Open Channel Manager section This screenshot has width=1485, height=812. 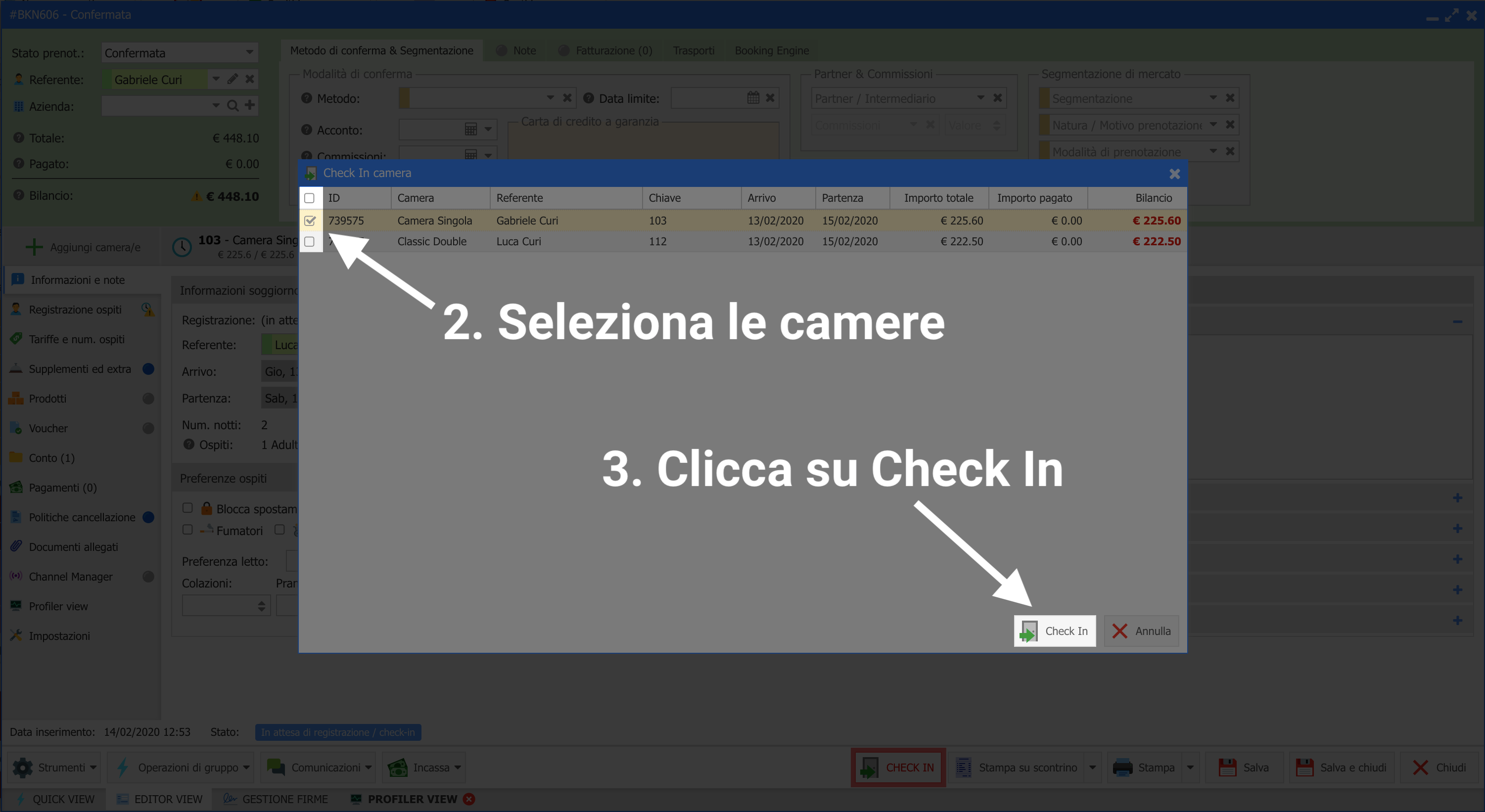tap(83, 576)
